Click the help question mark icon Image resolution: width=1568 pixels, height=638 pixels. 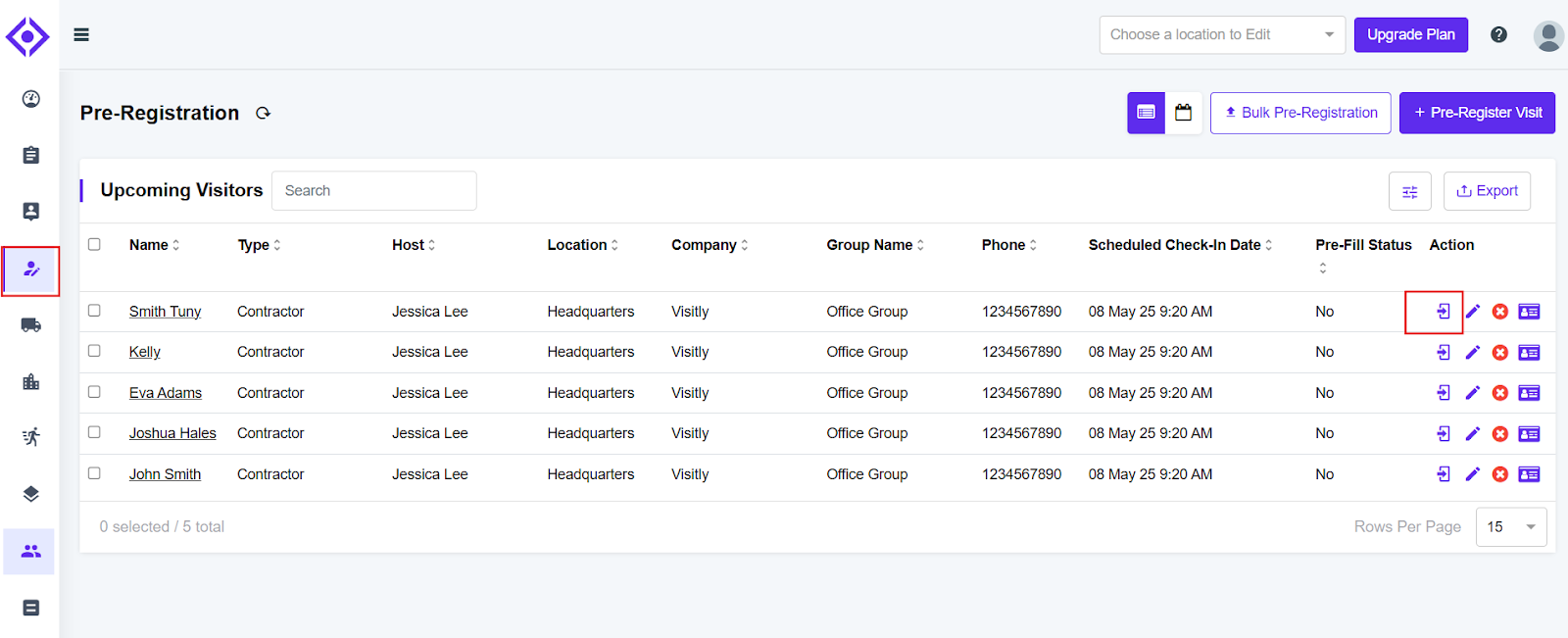click(x=1498, y=34)
